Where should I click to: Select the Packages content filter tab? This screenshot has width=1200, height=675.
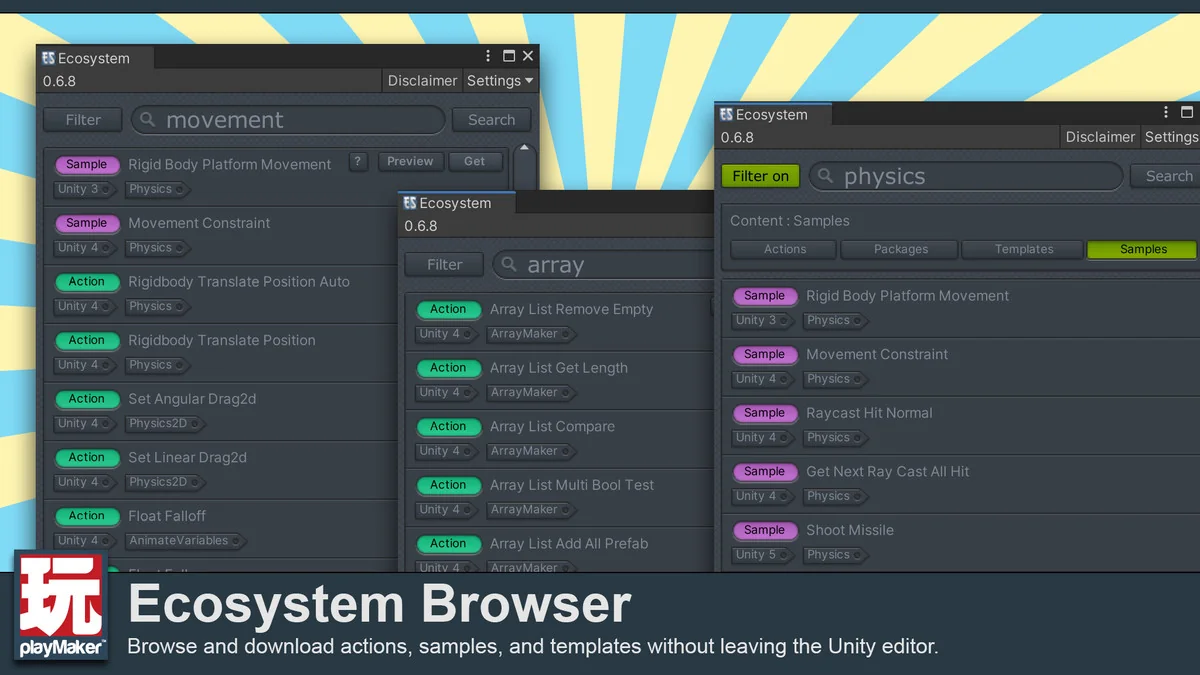900,249
